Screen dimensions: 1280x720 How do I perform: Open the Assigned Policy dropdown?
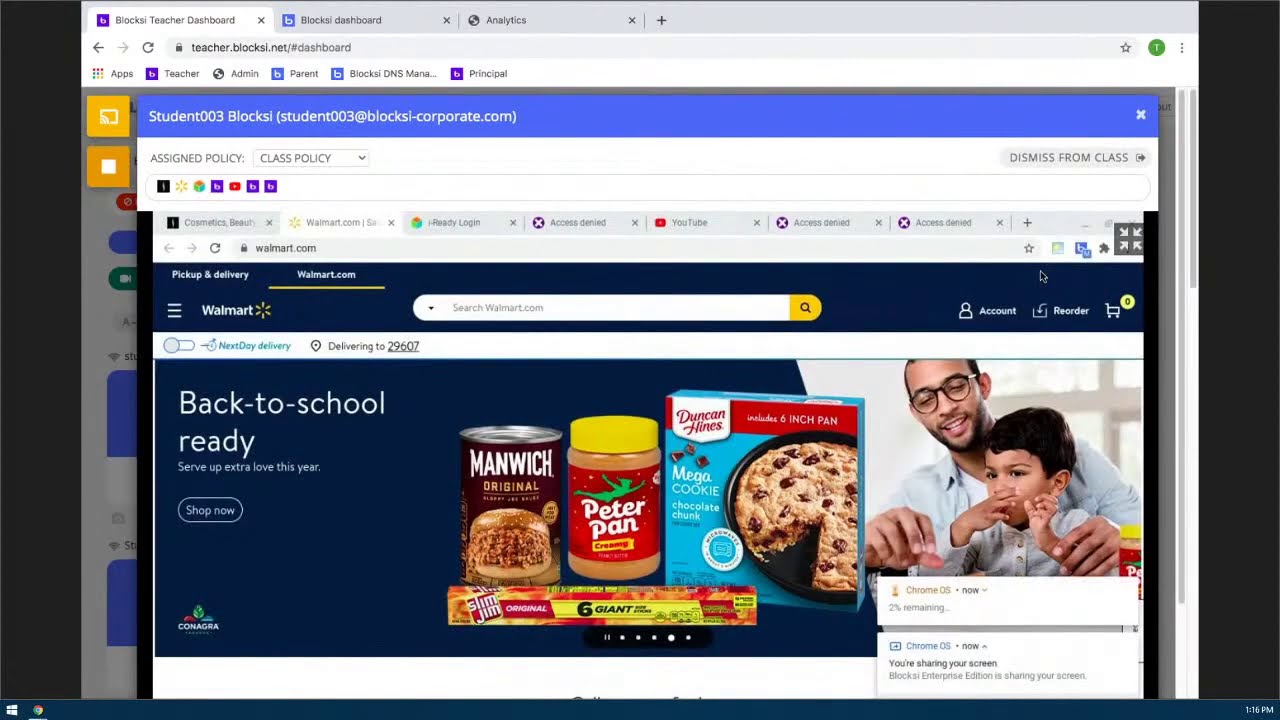point(311,158)
